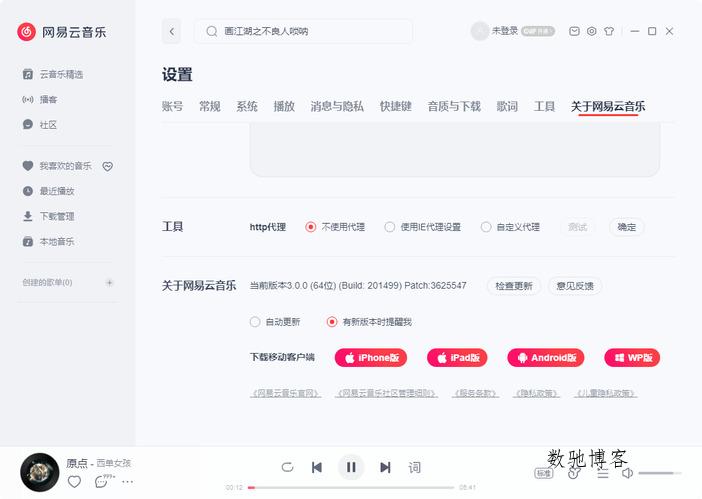Select 自定义代理 radio button
The image size is (702, 499).
point(486,227)
